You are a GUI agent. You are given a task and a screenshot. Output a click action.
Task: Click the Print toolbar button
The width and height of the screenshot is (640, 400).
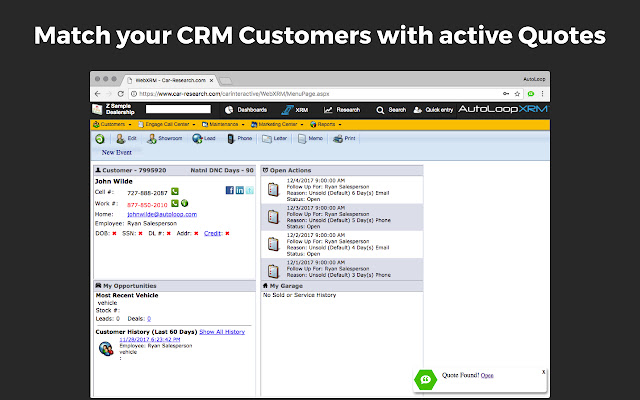point(344,139)
